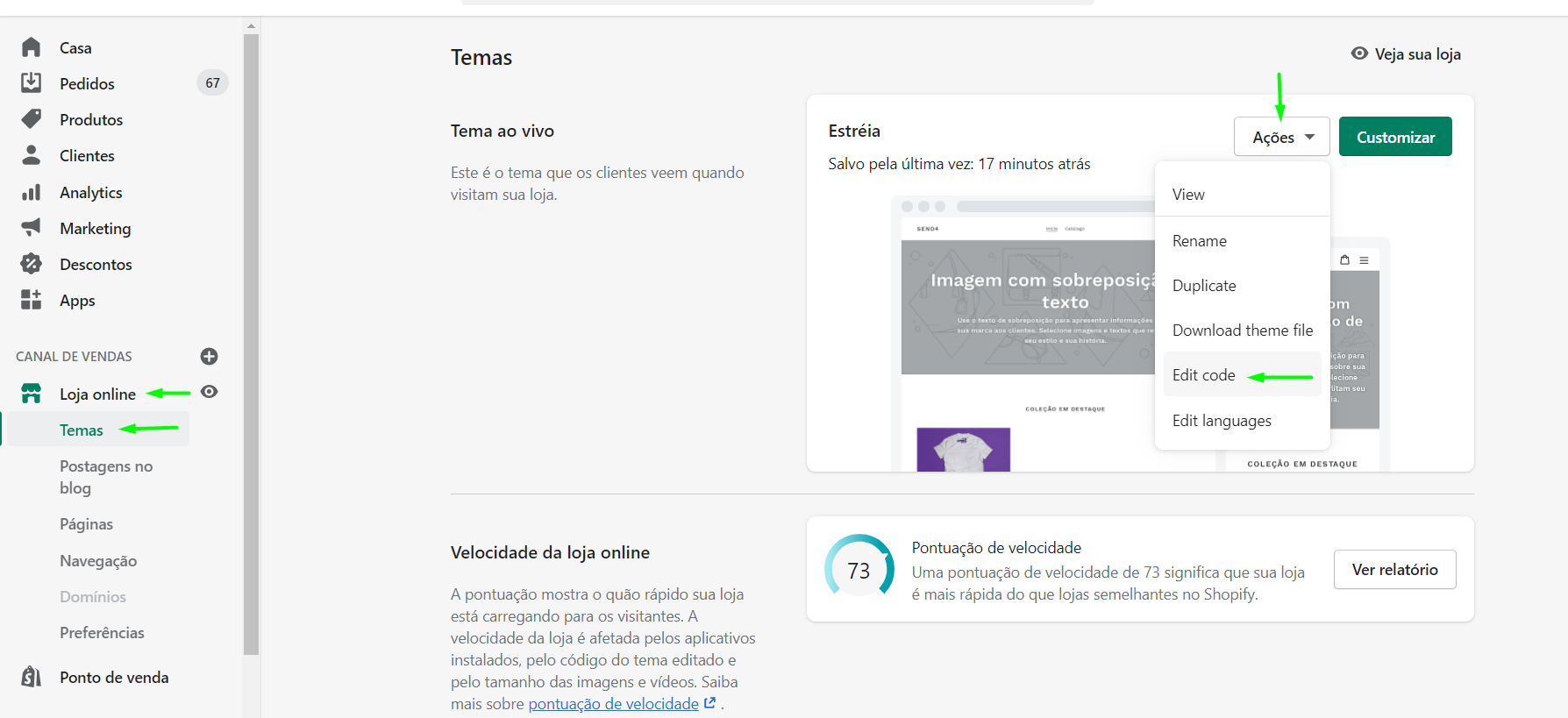Click the Apps grid icon
Viewport: 1568px width, 718px height.
pos(32,300)
